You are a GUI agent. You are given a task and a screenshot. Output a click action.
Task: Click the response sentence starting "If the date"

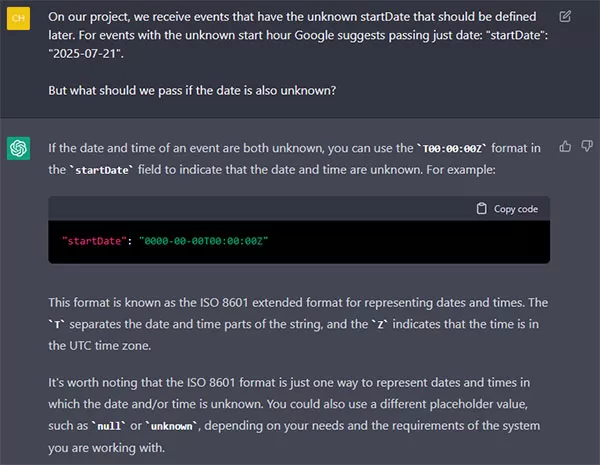(294, 159)
